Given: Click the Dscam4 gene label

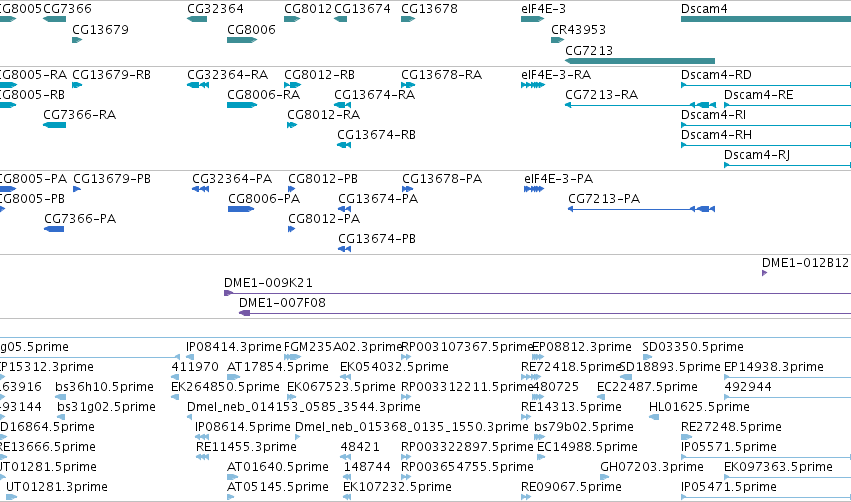Looking at the screenshot, I should point(704,9).
